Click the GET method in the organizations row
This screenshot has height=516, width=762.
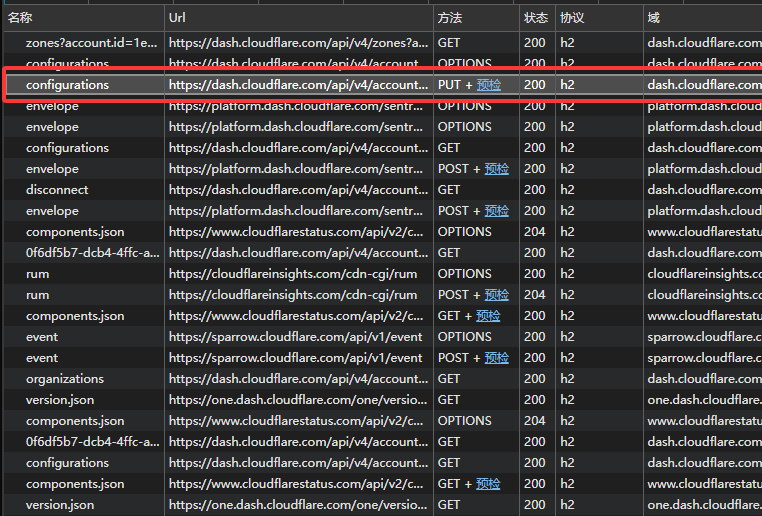[x=449, y=379]
